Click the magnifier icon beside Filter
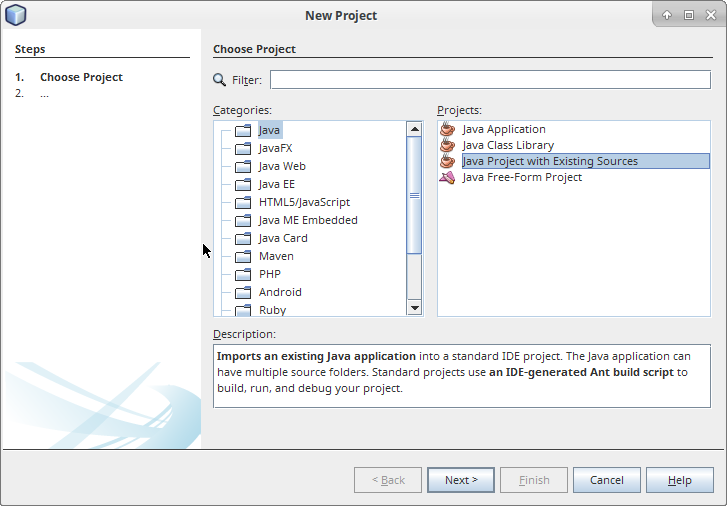This screenshot has width=727, height=506. coord(220,80)
